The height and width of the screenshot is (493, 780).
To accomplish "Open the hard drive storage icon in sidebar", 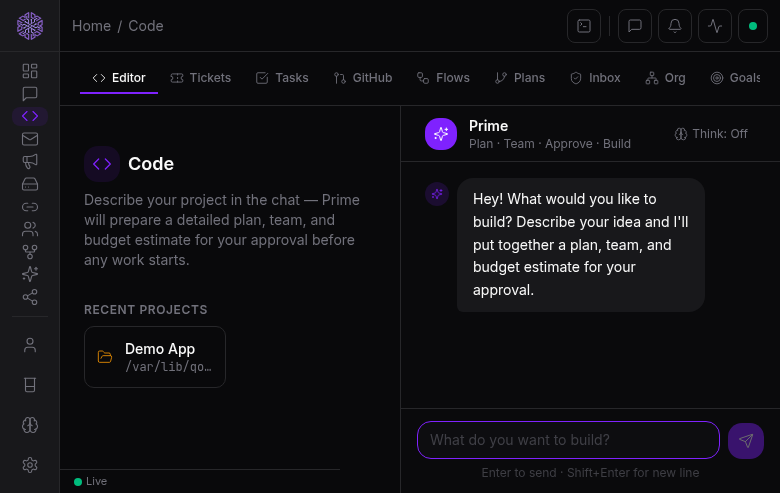I will [30, 184].
